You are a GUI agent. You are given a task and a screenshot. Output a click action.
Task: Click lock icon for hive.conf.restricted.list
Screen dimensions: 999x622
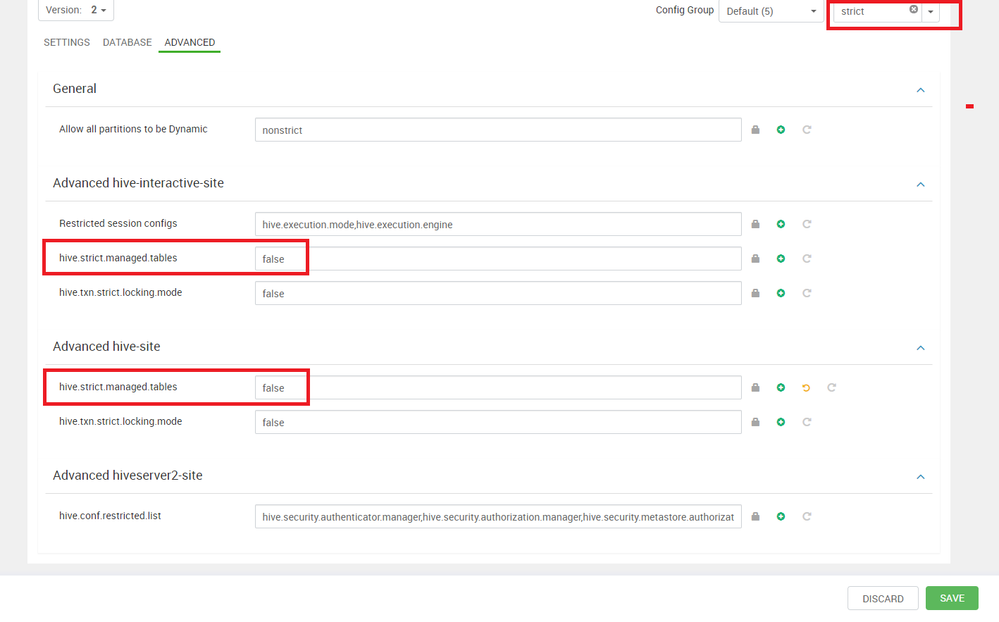click(x=755, y=516)
